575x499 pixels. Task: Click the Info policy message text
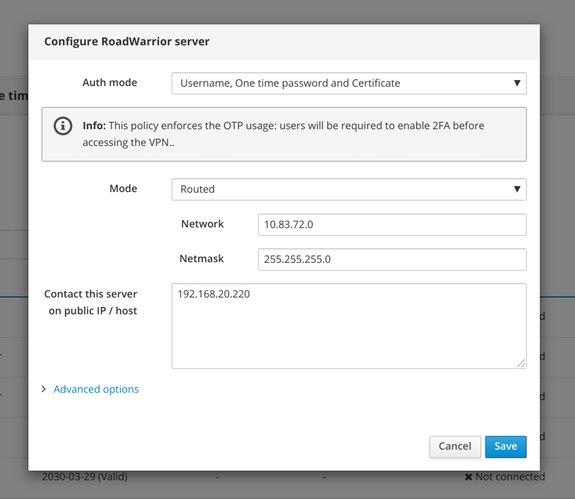point(283,134)
